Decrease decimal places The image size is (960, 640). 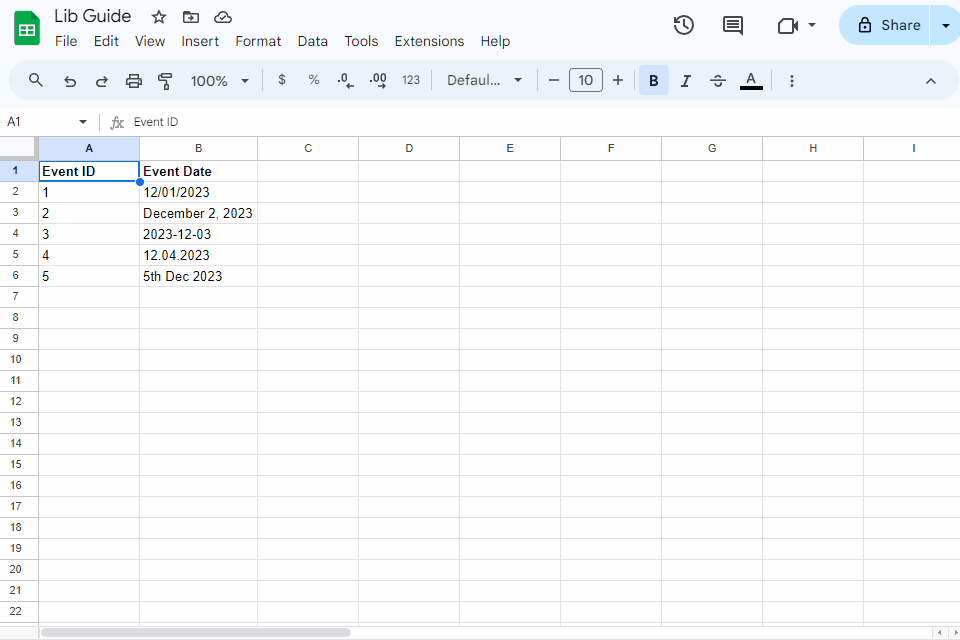click(x=345, y=80)
